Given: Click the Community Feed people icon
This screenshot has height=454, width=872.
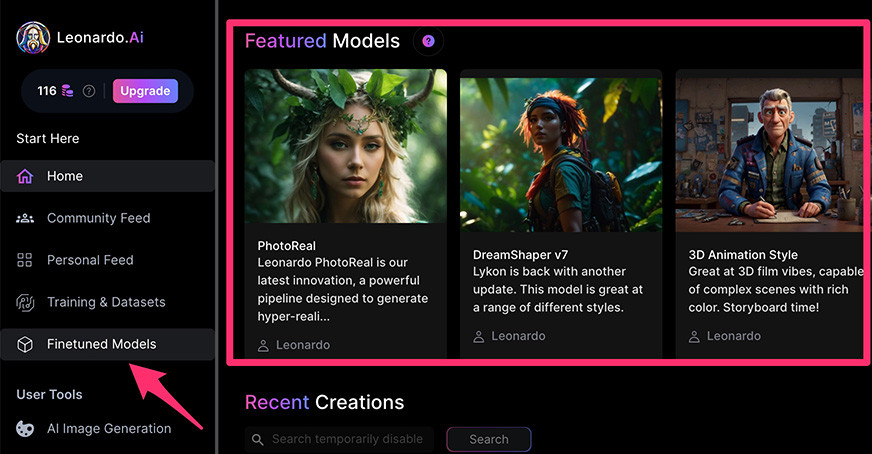Looking at the screenshot, I should [x=25, y=218].
